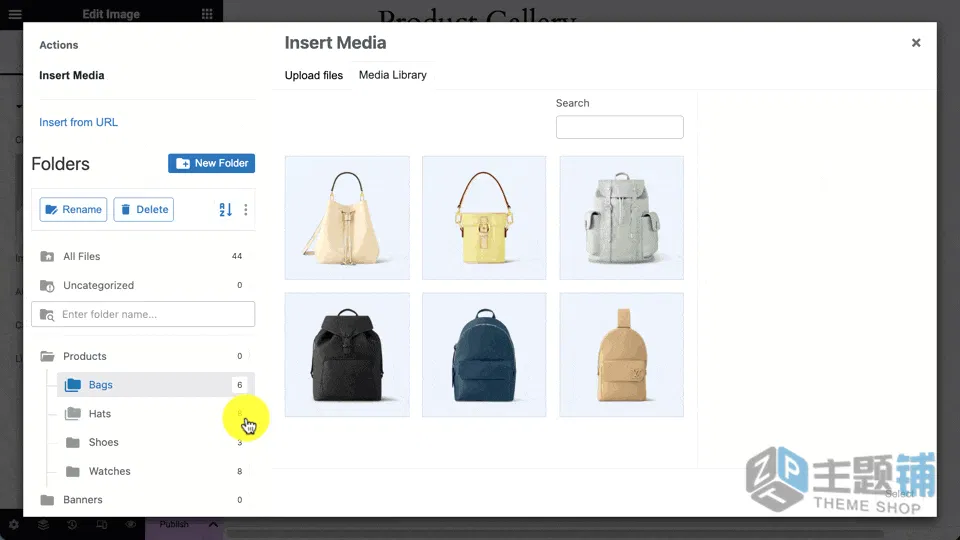Close the Insert Media dialog
The image size is (960, 540).
[916, 43]
